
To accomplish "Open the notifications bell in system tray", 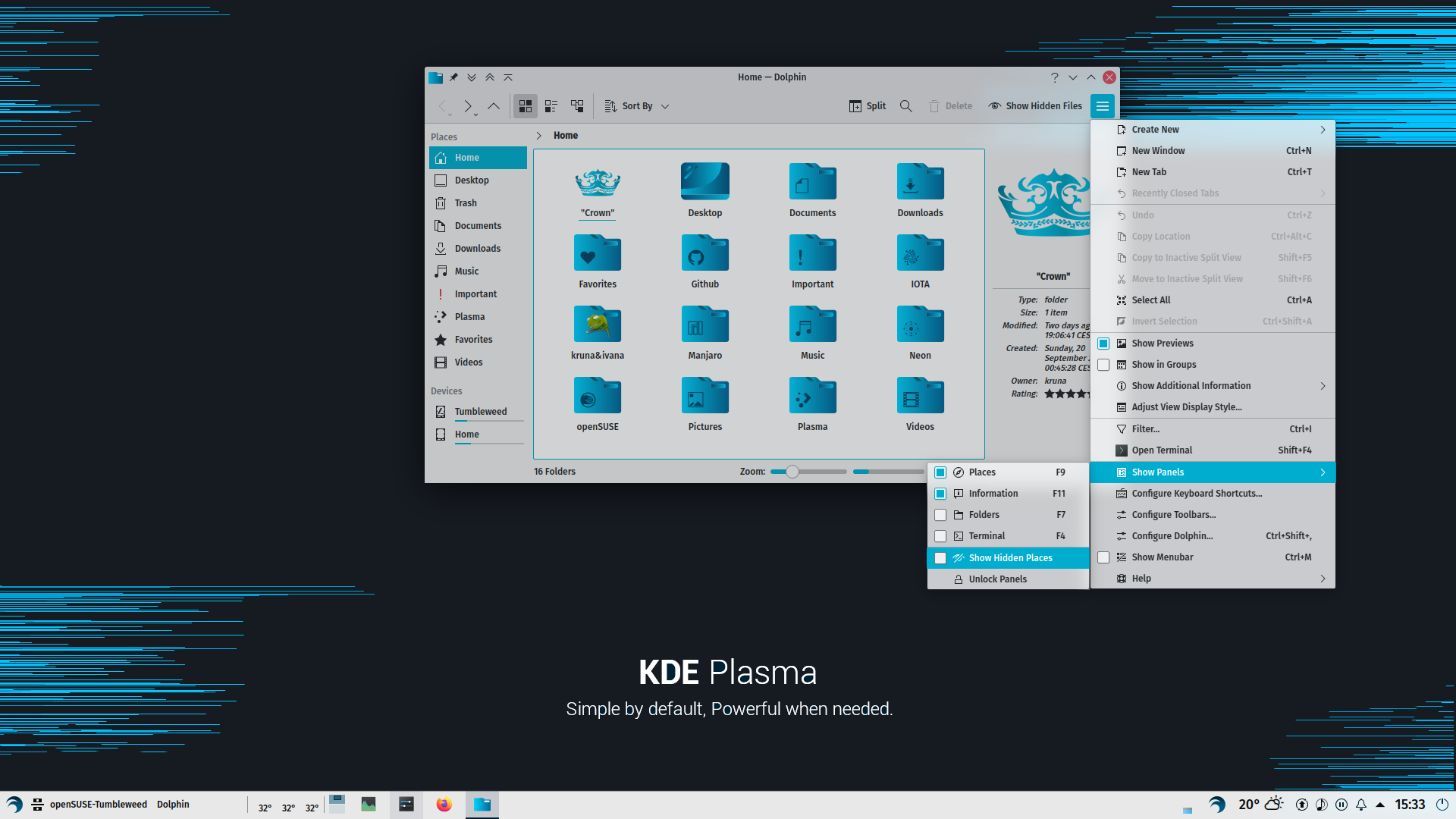I will click(x=1361, y=805).
